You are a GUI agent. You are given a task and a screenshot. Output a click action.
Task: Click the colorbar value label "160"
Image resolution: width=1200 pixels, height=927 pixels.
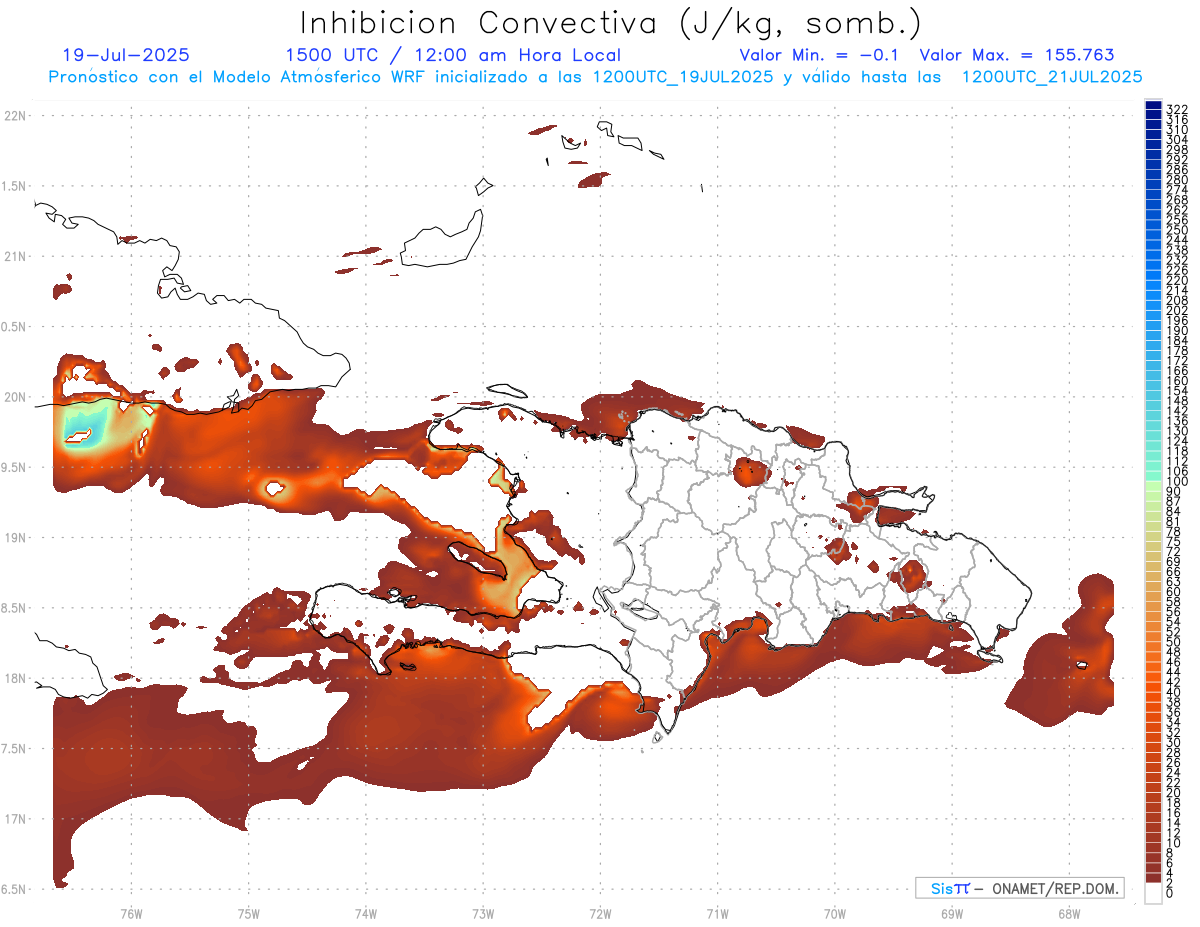tap(1177, 380)
